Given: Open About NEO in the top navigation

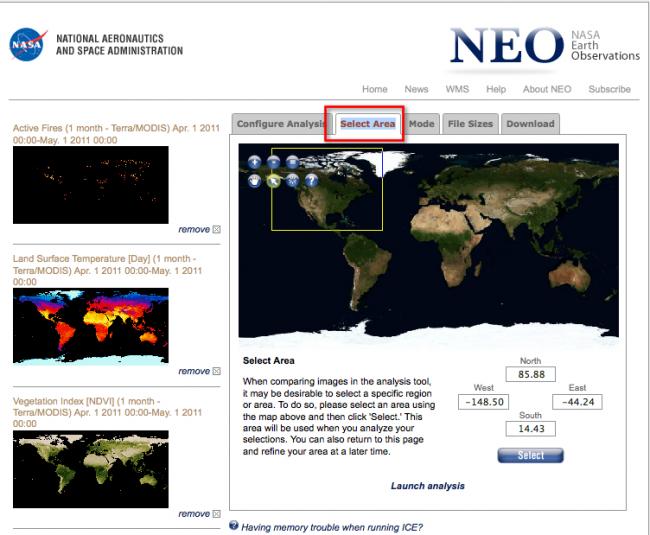Looking at the screenshot, I should tap(545, 90).
